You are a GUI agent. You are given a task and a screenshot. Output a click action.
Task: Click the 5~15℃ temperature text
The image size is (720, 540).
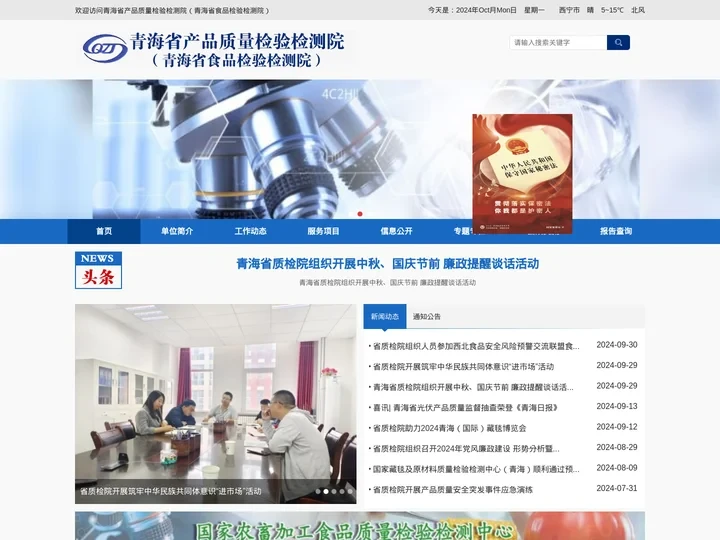(612, 10)
